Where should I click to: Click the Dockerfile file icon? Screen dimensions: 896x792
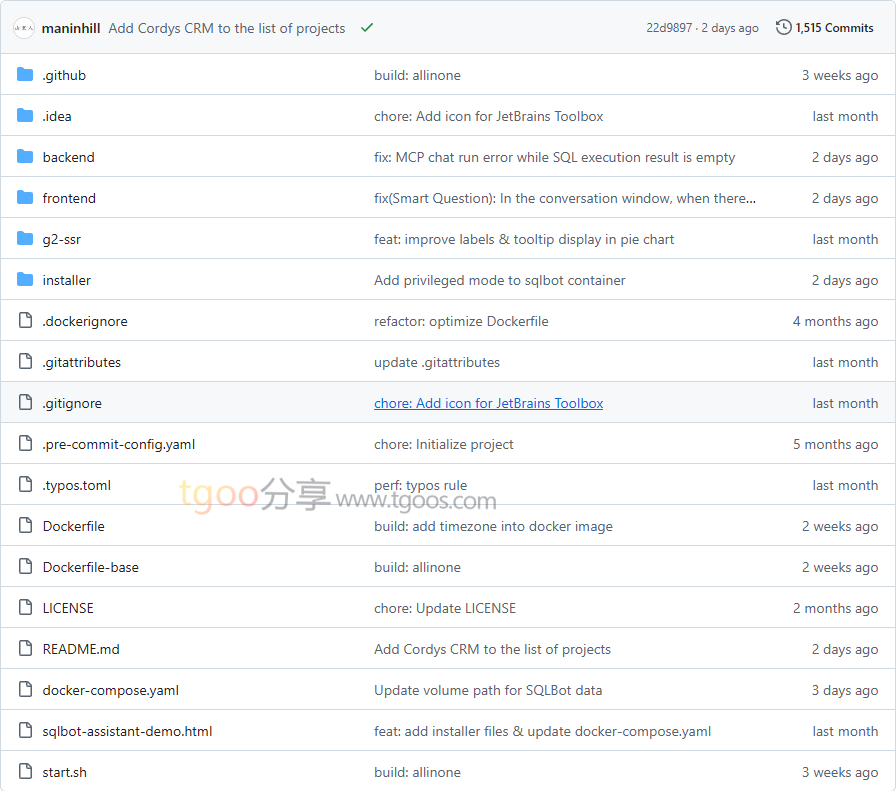25,526
